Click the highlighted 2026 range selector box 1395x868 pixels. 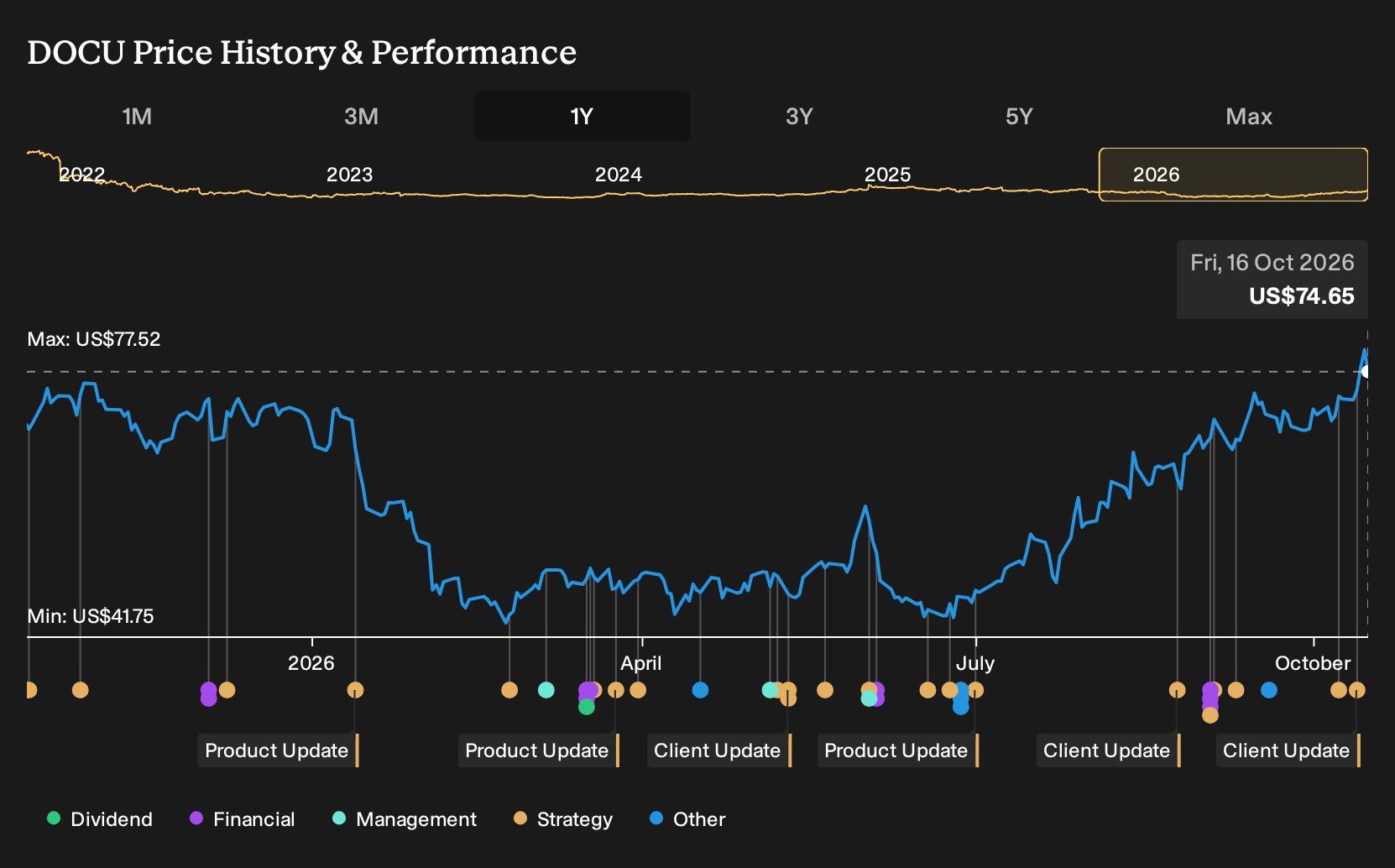click(1233, 175)
